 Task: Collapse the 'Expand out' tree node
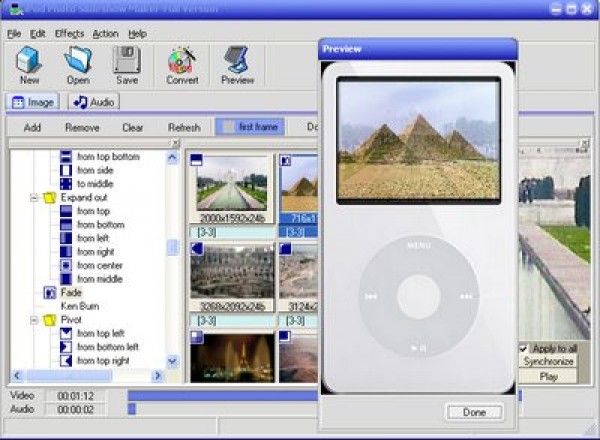[34, 198]
